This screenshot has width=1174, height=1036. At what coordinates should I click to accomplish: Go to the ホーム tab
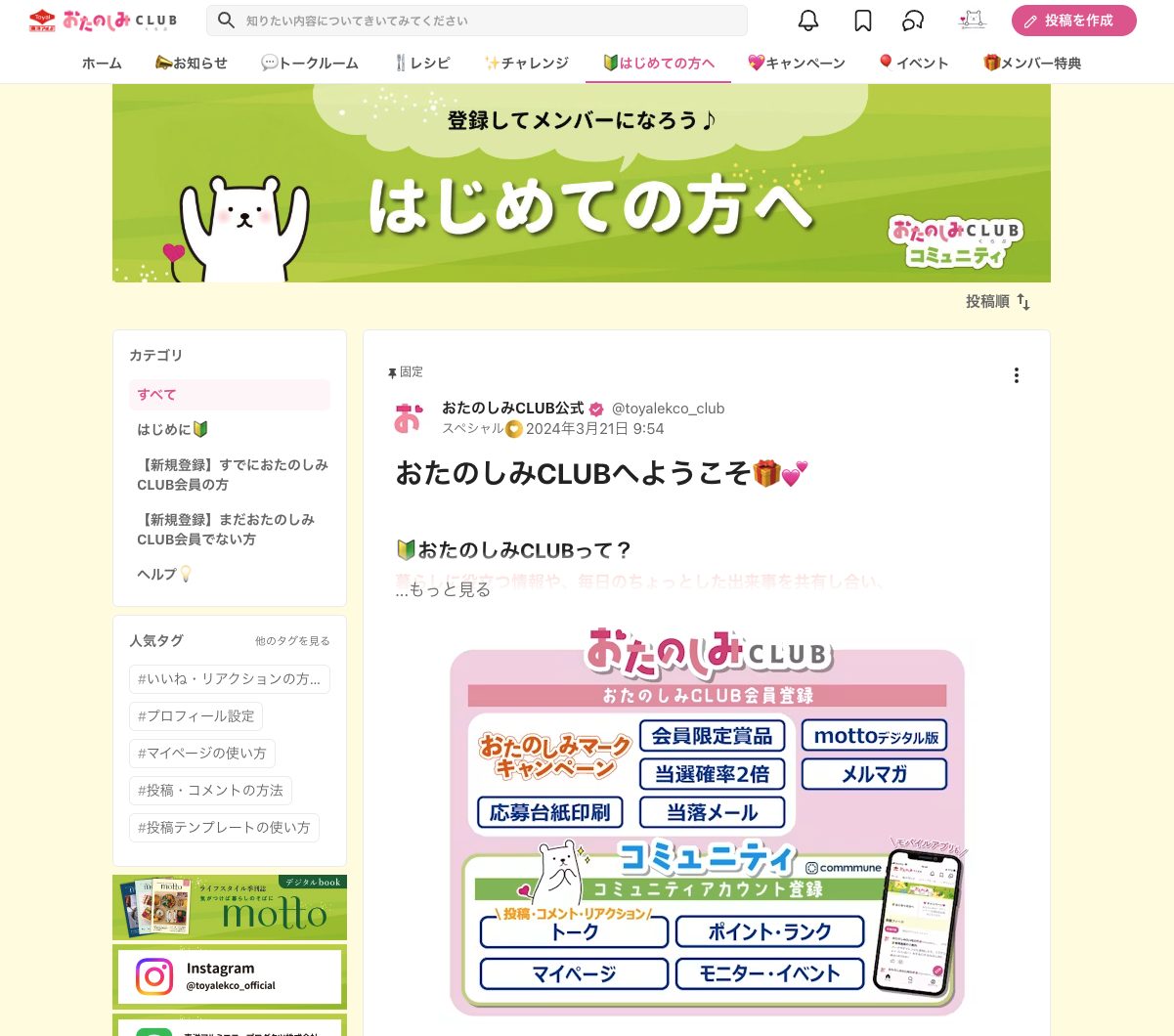tap(102, 63)
